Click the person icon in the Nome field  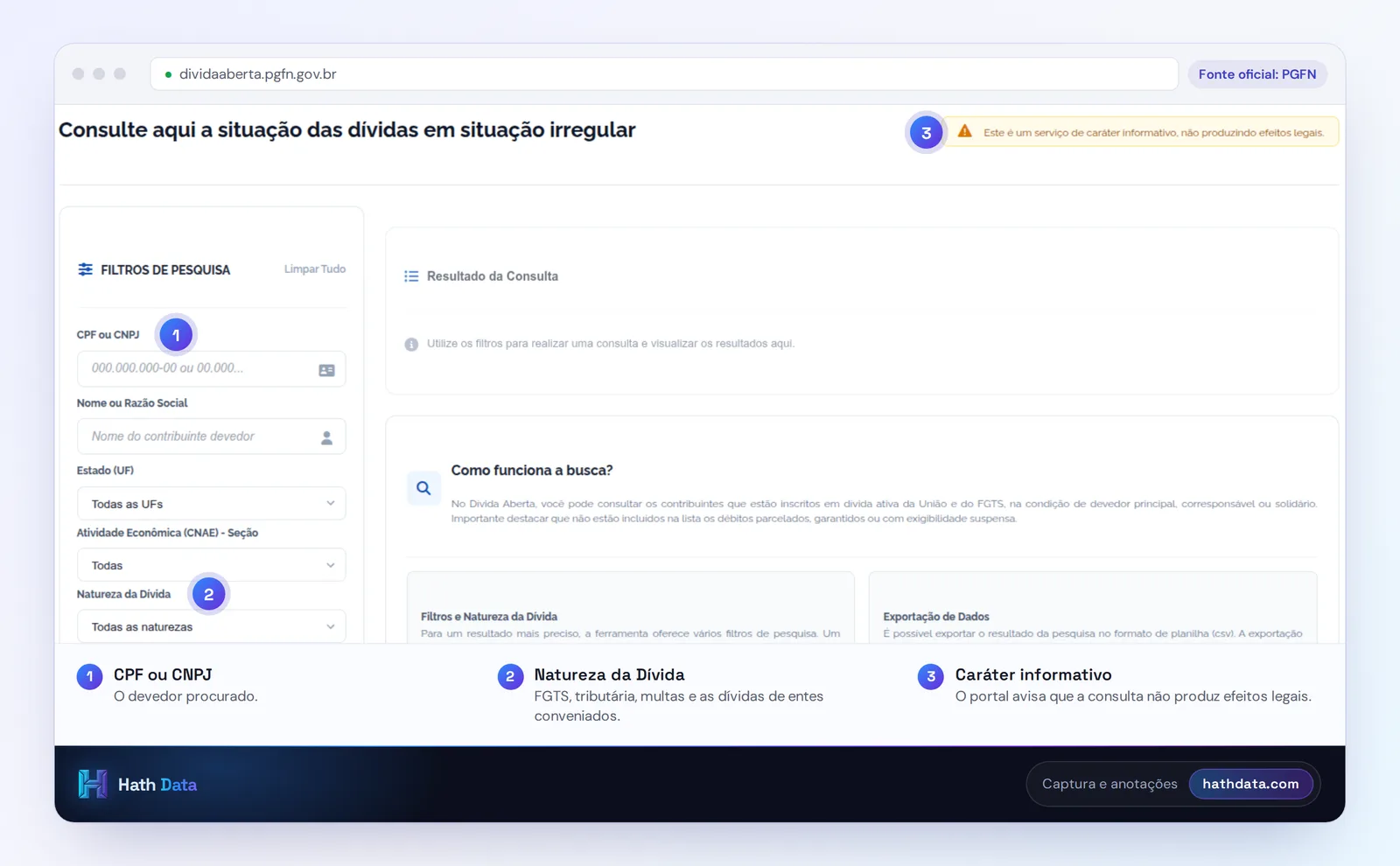pos(326,437)
